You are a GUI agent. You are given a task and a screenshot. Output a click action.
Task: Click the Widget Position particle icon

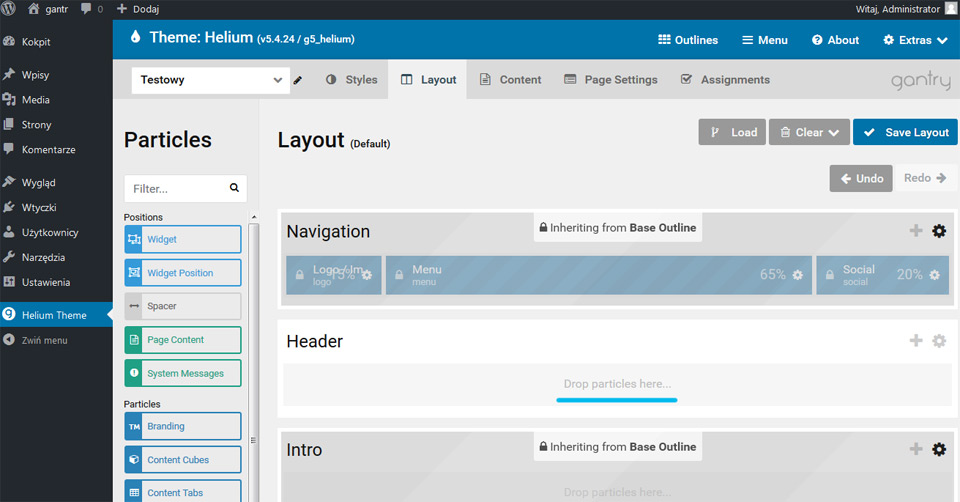coord(134,273)
